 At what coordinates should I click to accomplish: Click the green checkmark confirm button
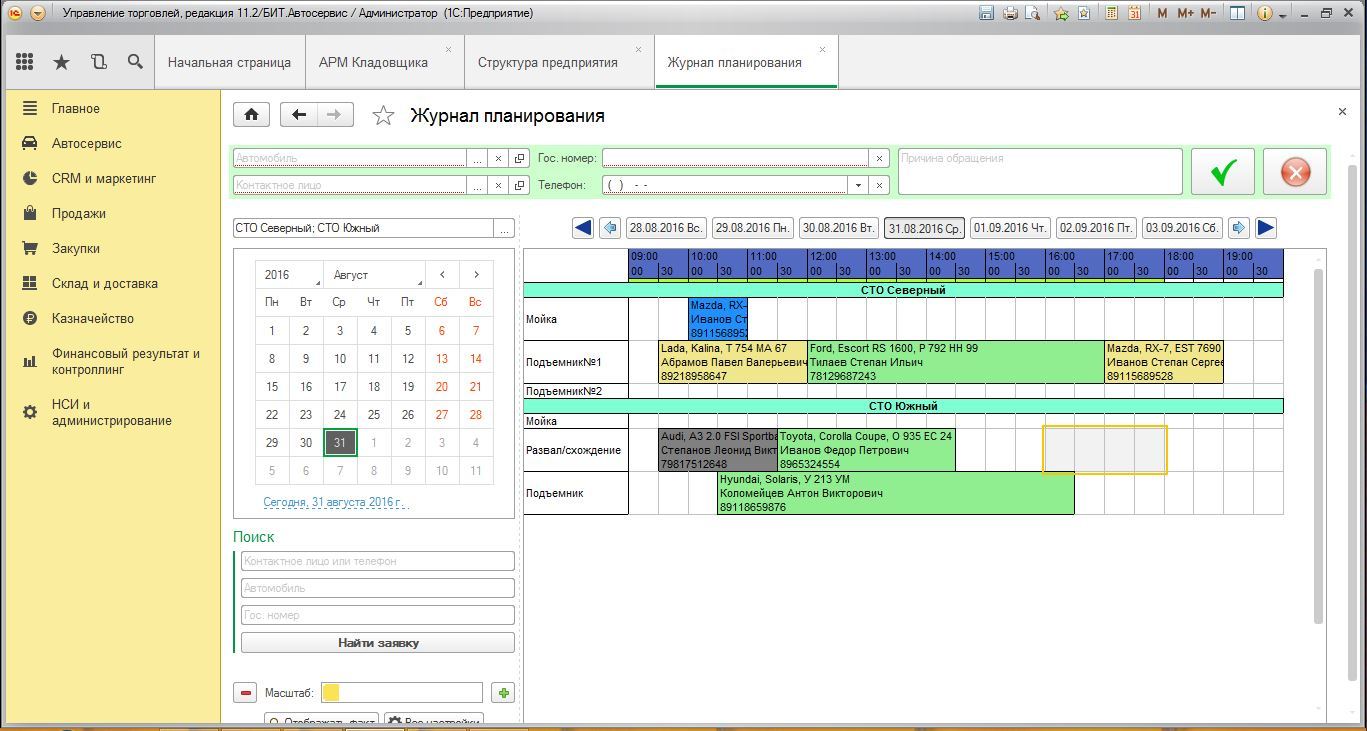click(1220, 173)
